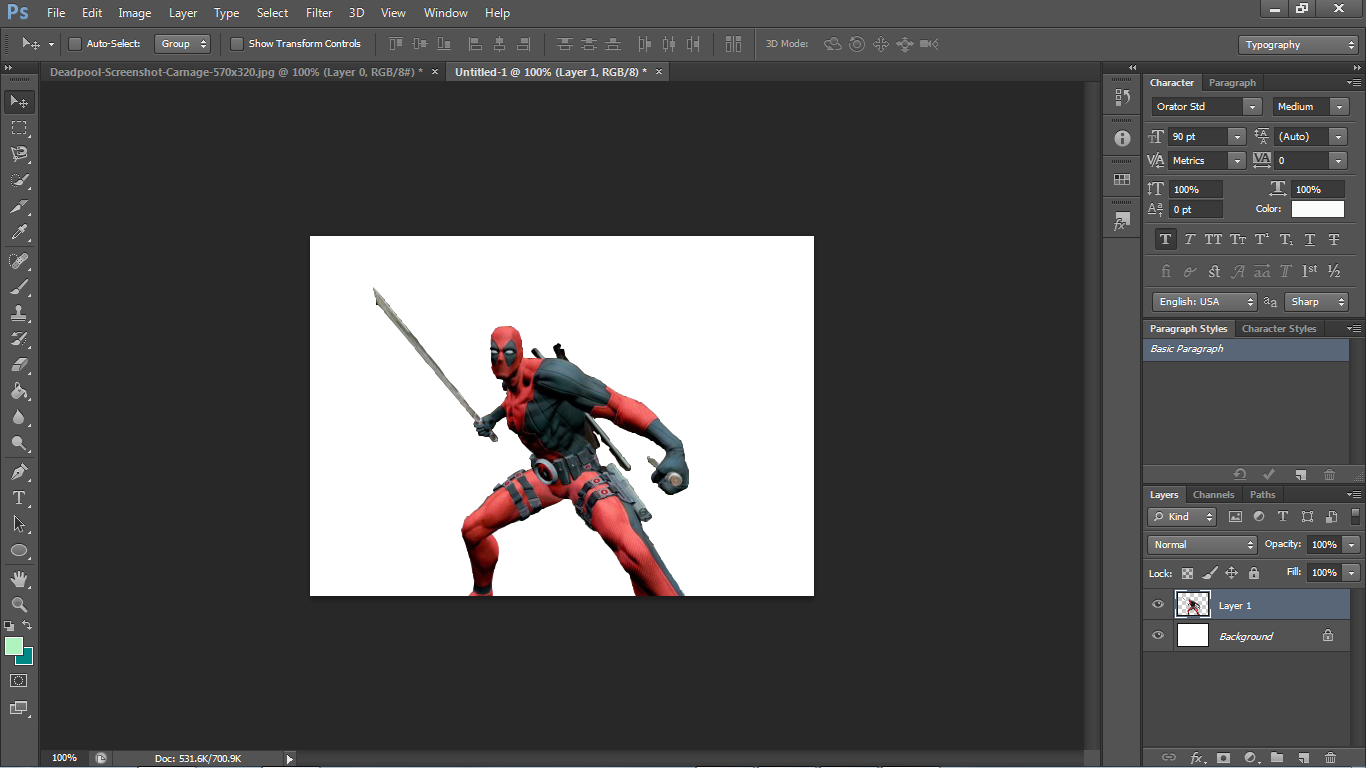Select the Horizontal Type tool
Image resolution: width=1366 pixels, height=768 pixels.
pyautogui.click(x=19, y=497)
